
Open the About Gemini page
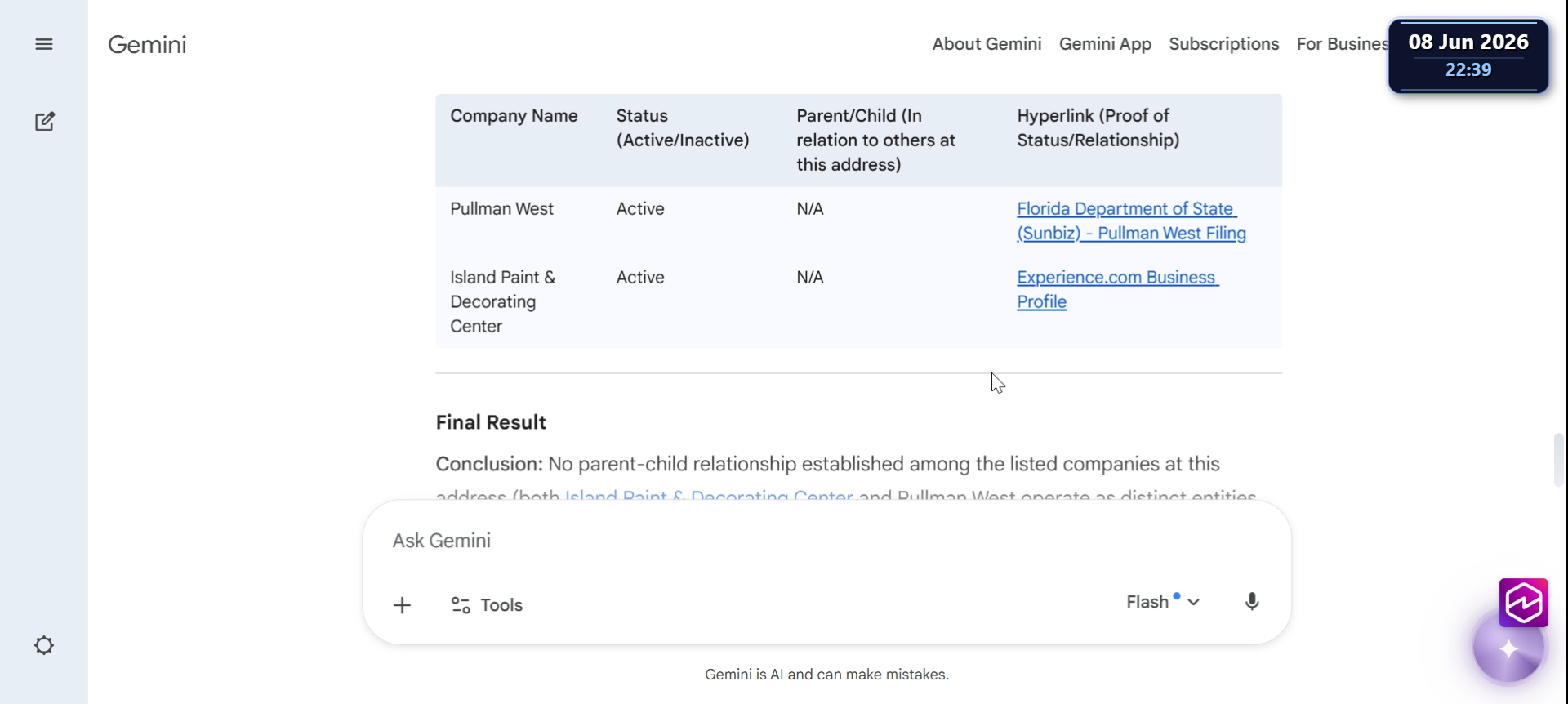[987, 44]
